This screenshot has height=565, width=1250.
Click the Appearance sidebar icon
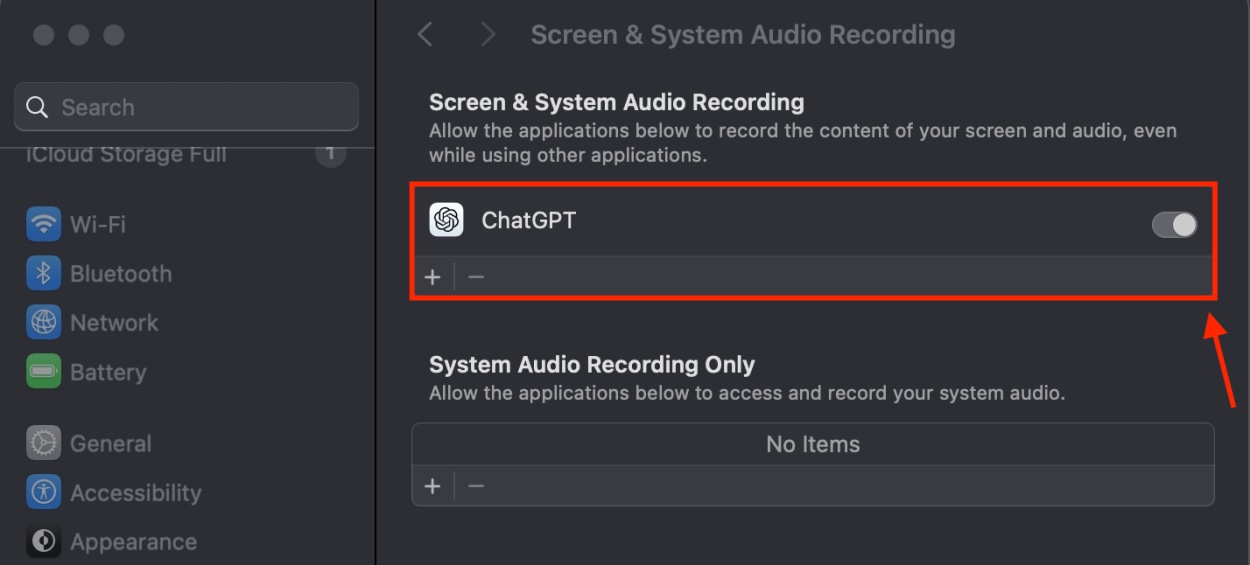point(43,541)
